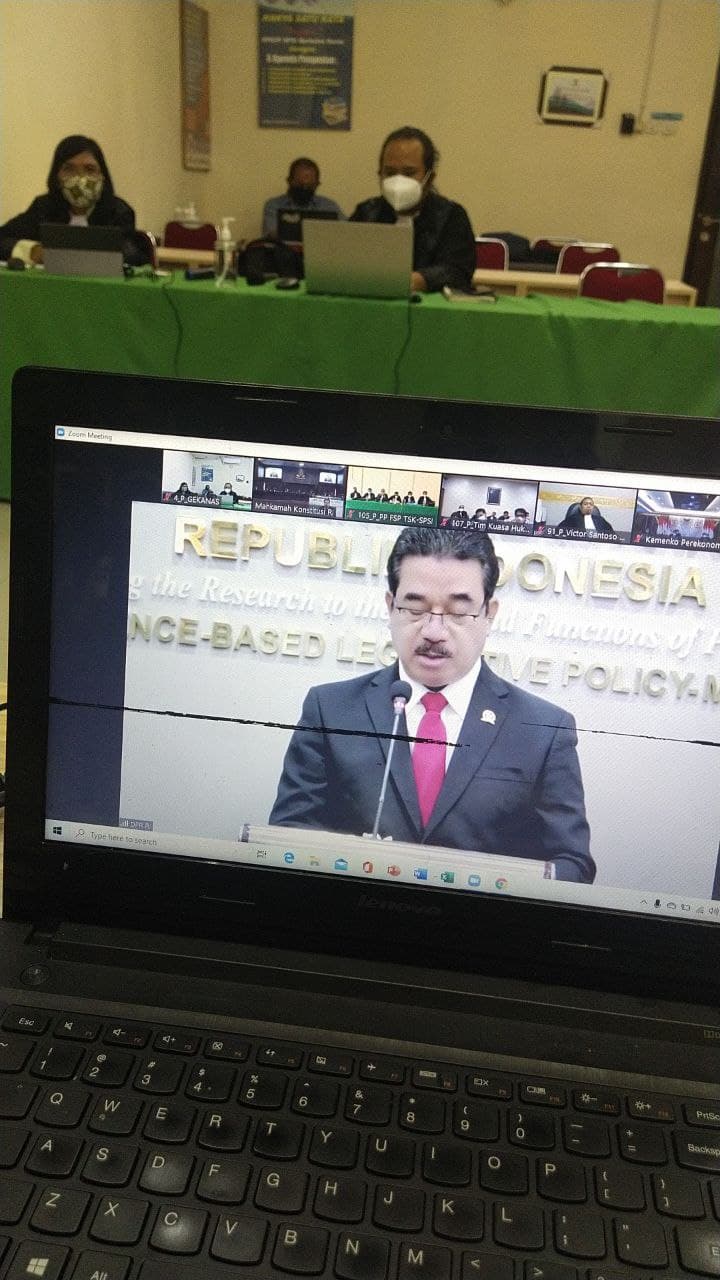Open Excel from the taskbar
This screenshot has height=1280, width=720.
tap(446, 876)
